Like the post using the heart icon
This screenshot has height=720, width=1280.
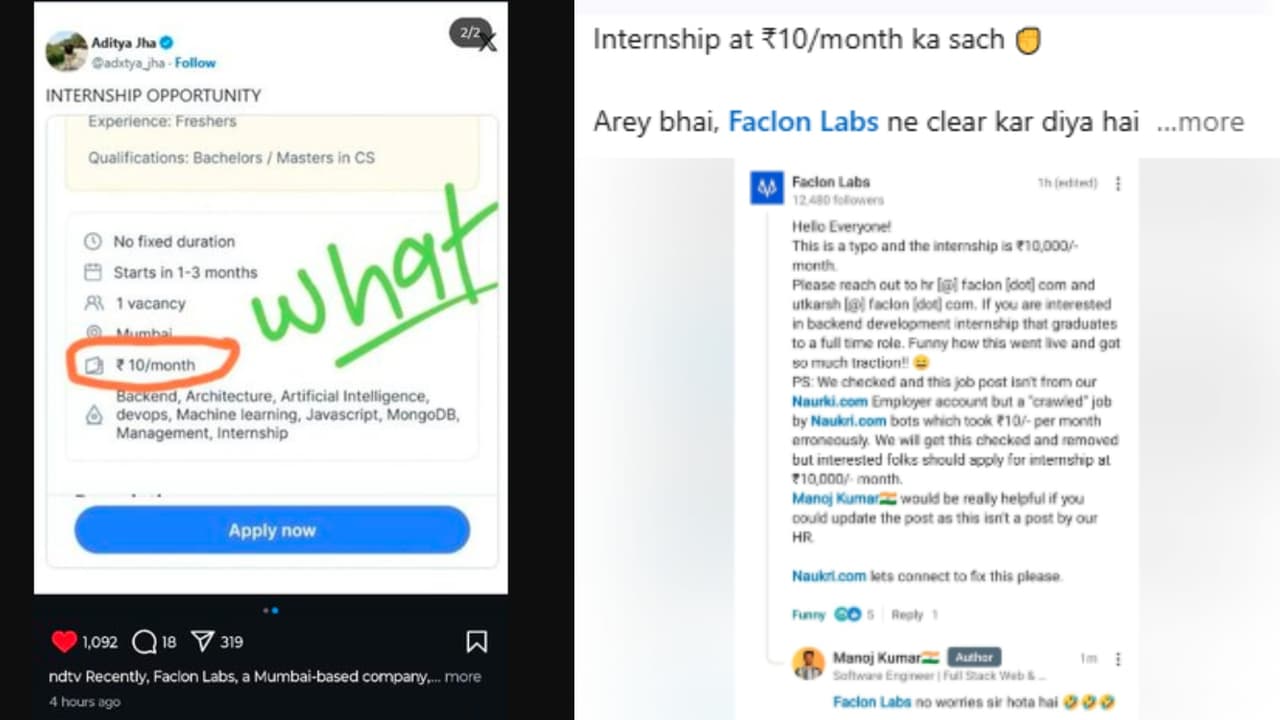(x=64, y=641)
